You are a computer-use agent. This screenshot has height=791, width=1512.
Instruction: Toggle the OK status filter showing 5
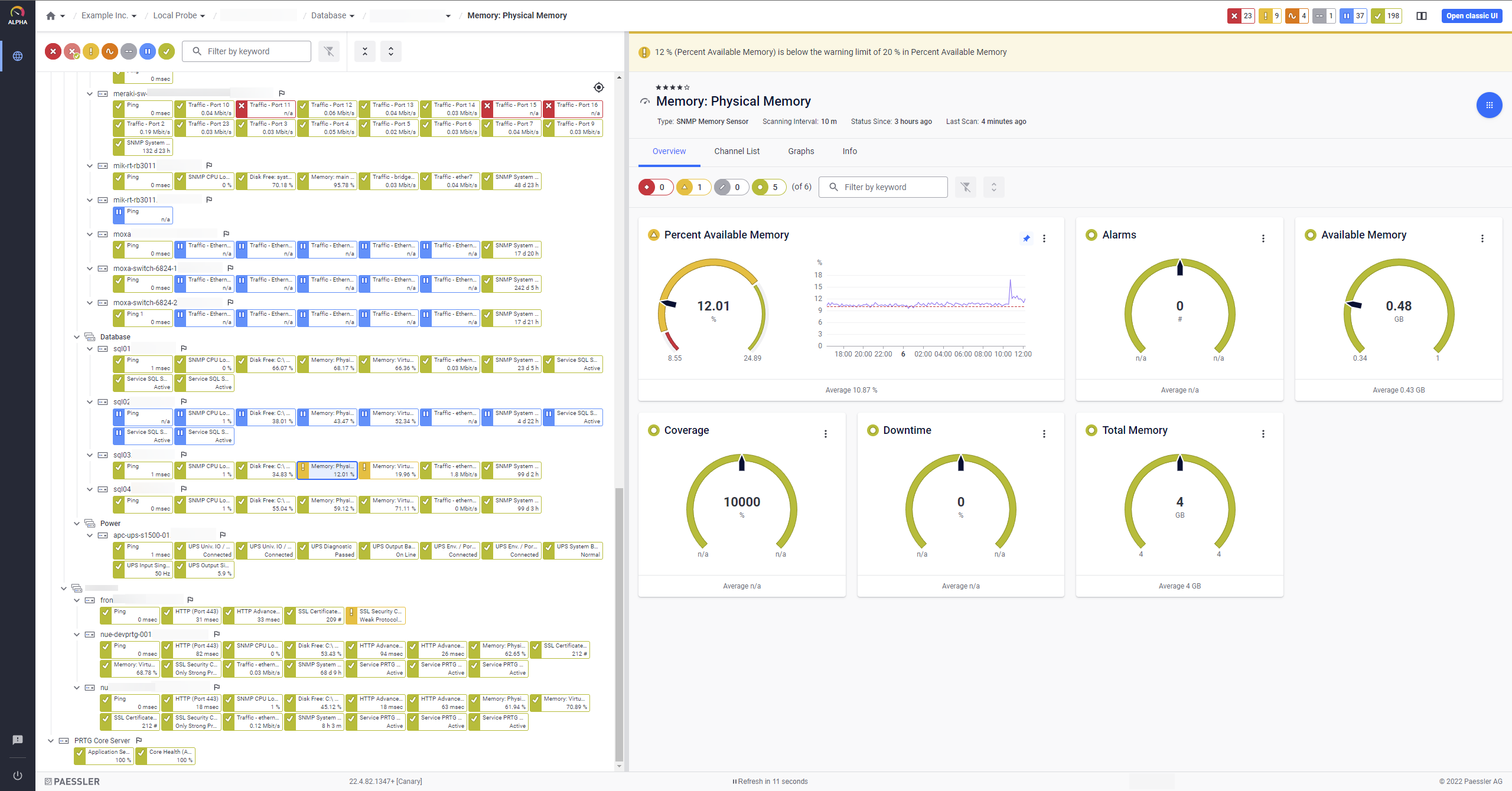(768, 187)
